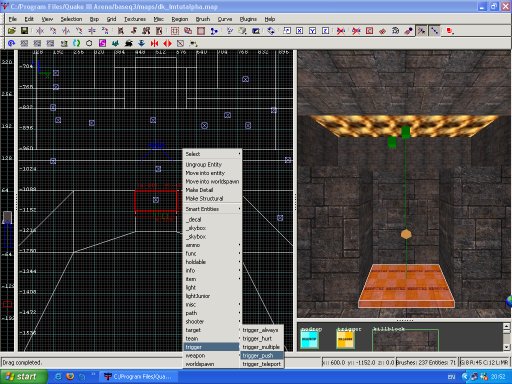Screen dimensions: 512x384
Task: Select the cyan nodrop texture thumbnail
Action: [309, 340]
